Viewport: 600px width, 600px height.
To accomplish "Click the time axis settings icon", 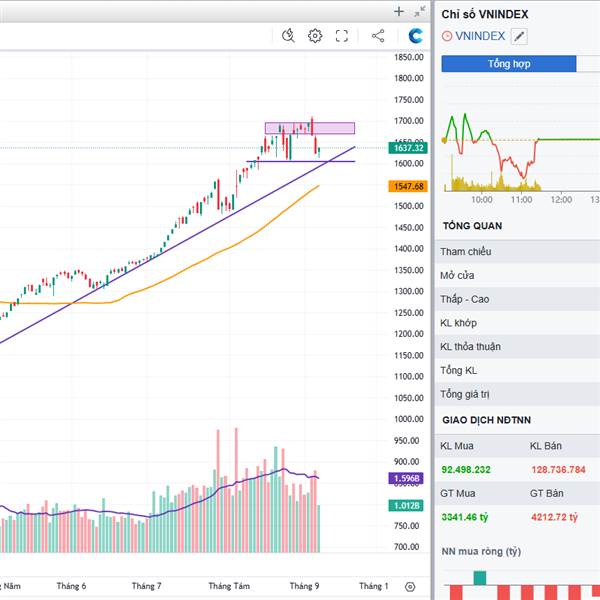I will pos(410,586).
